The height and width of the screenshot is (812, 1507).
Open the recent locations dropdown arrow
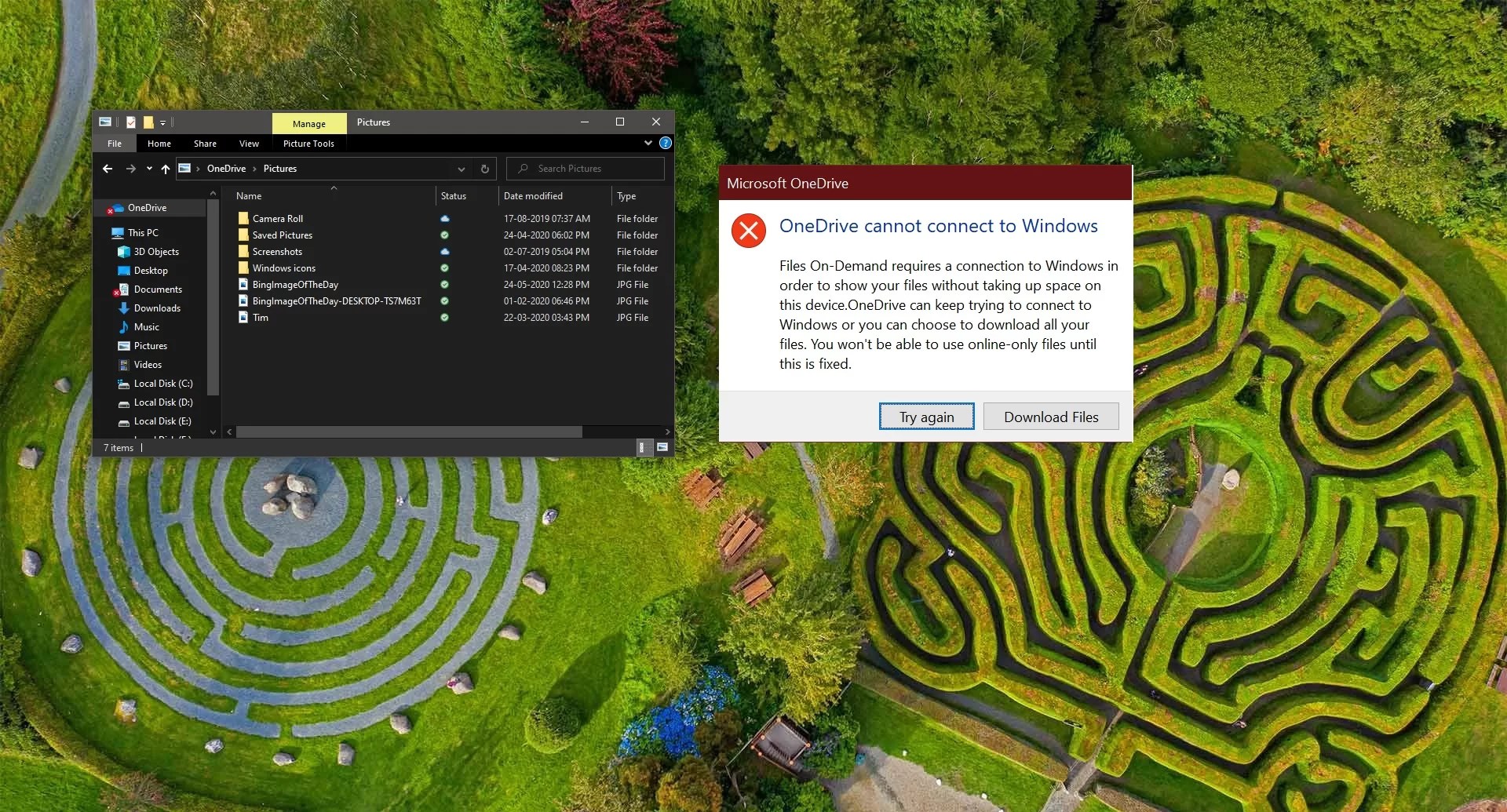point(148,169)
